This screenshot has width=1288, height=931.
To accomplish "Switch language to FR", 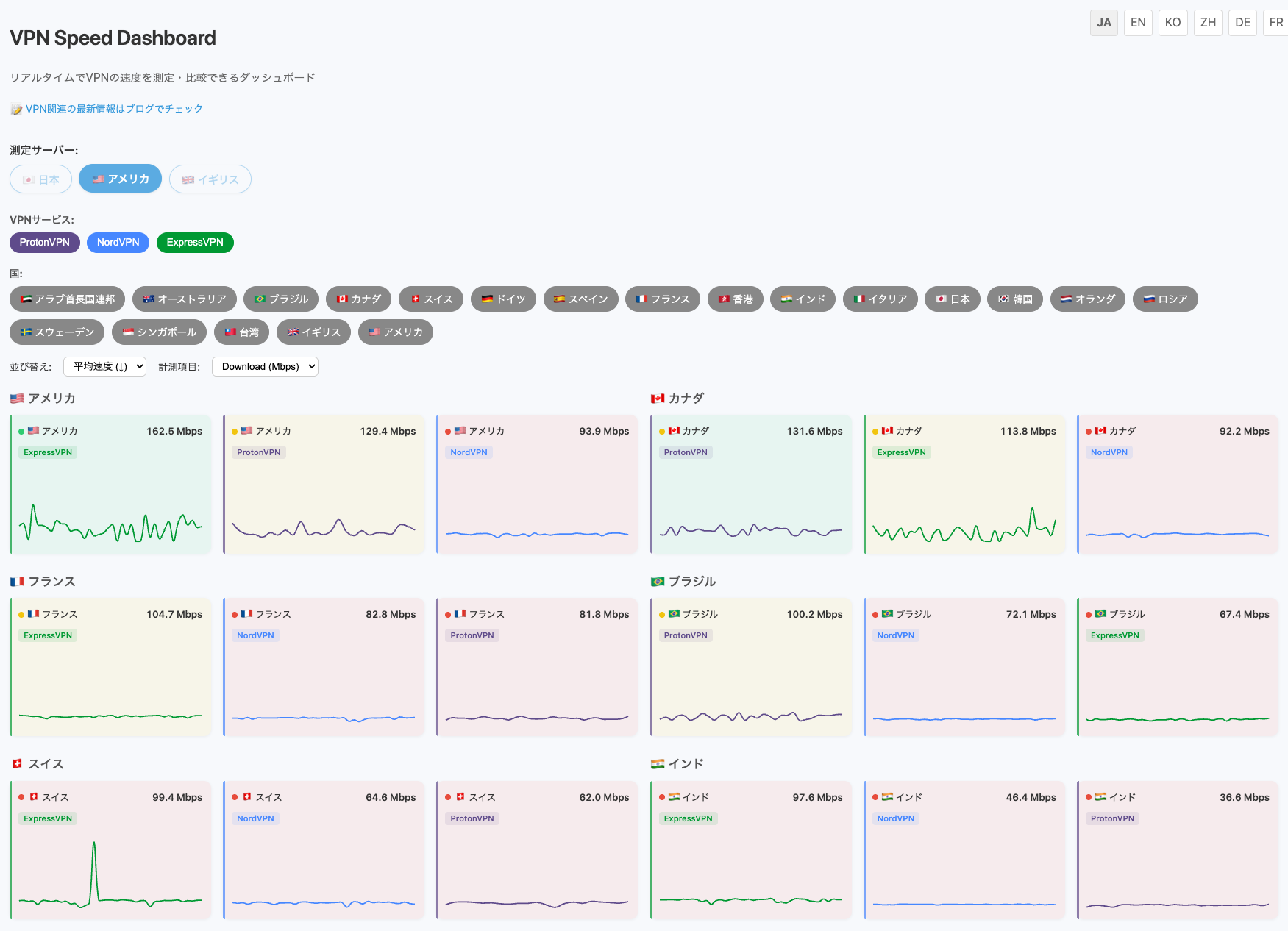I will (x=1276, y=23).
